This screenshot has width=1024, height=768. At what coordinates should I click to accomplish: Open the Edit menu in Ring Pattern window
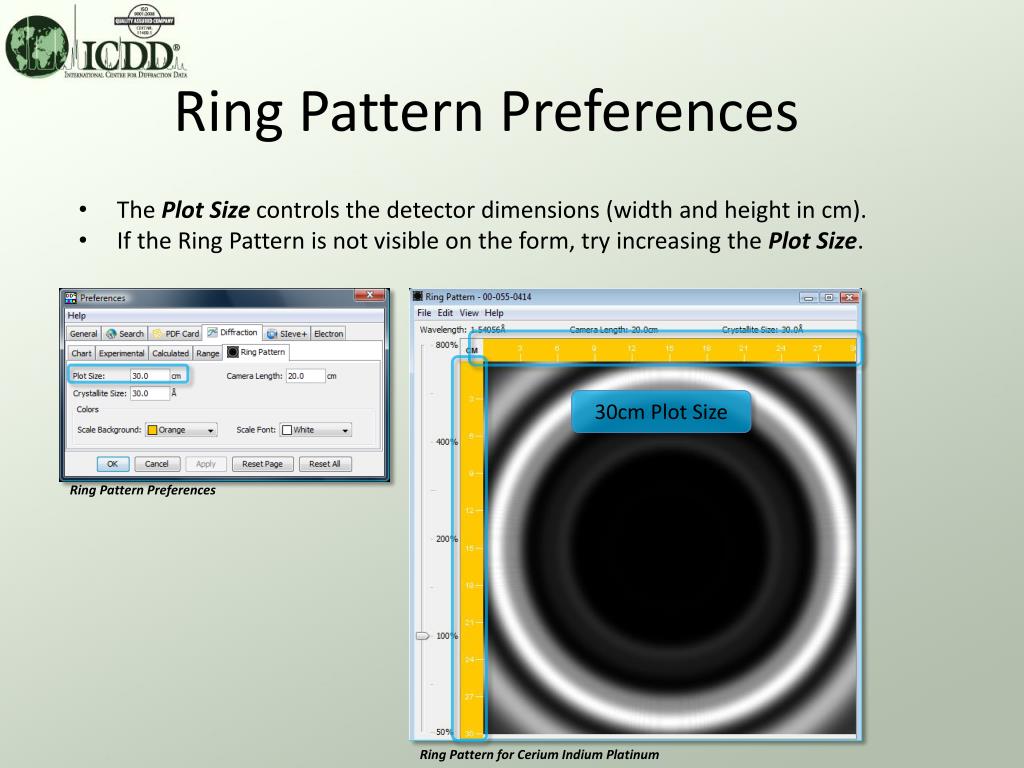point(445,313)
